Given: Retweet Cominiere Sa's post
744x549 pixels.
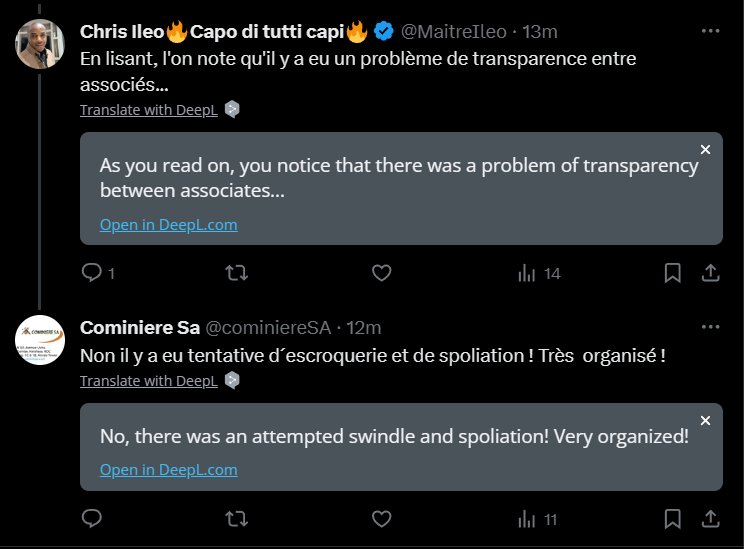Looking at the screenshot, I should (x=236, y=519).
